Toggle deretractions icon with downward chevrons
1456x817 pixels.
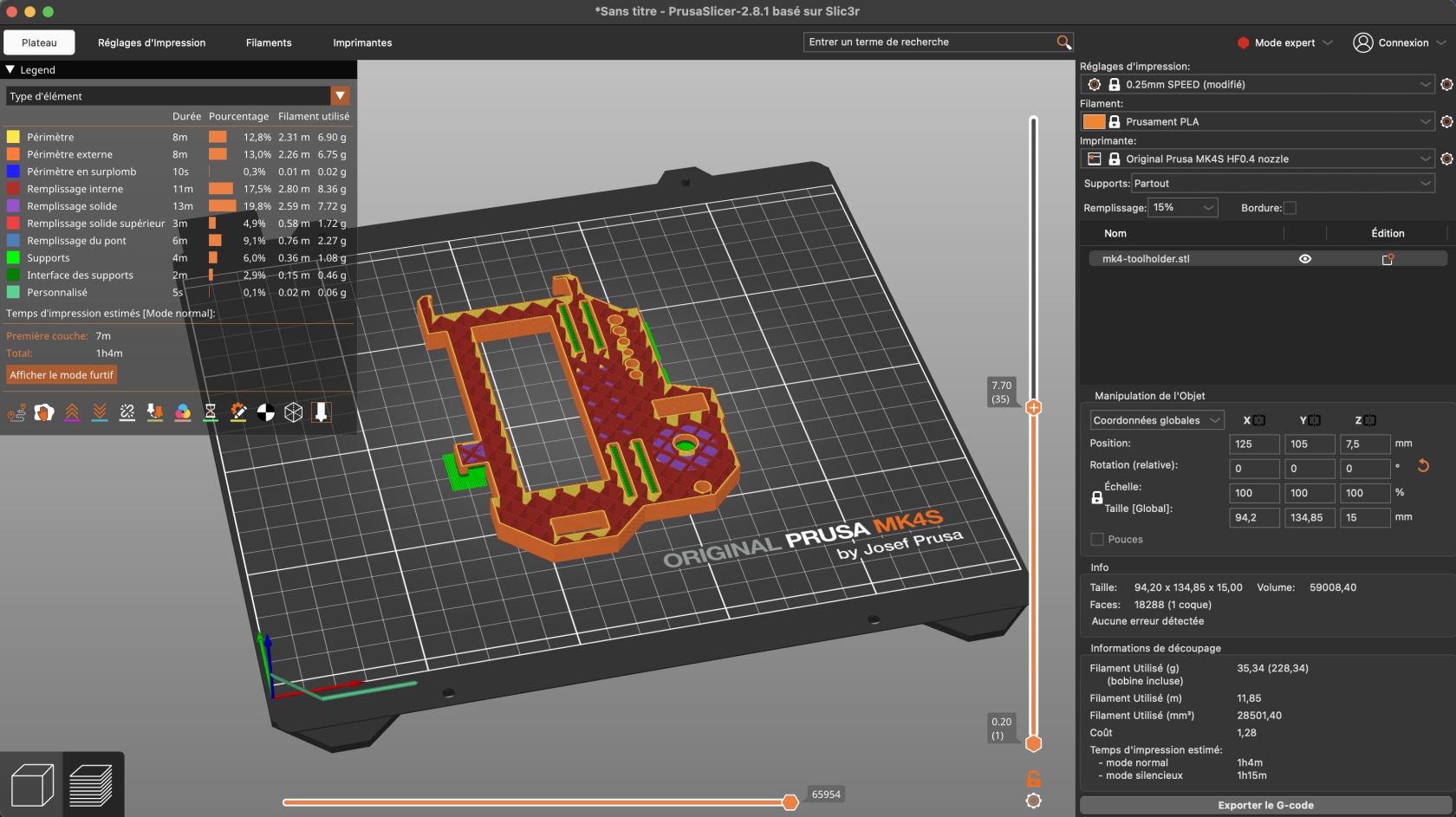[100, 413]
